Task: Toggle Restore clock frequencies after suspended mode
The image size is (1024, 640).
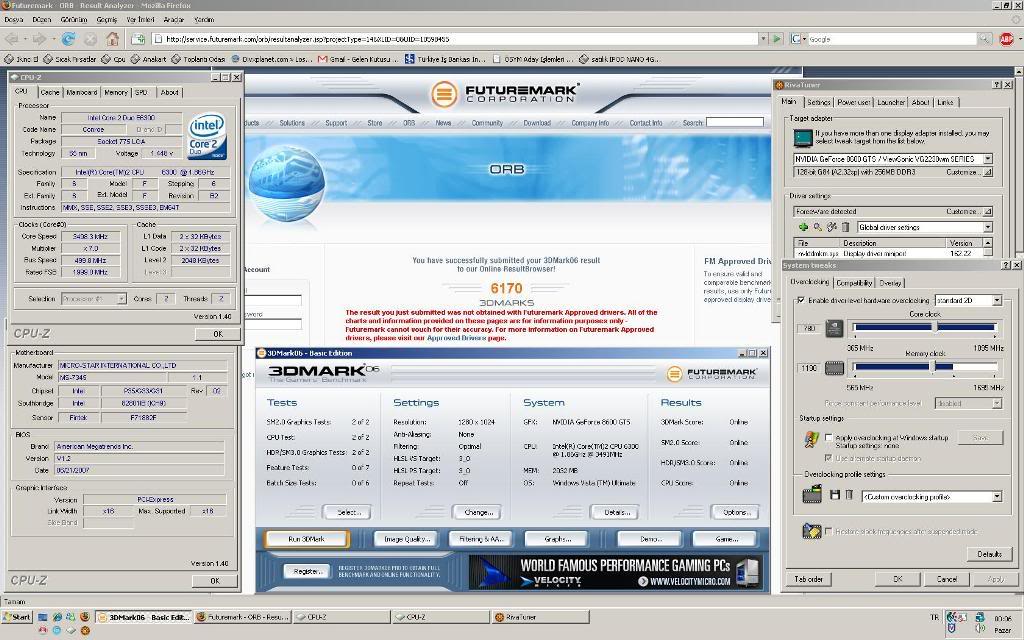Action: tap(829, 532)
